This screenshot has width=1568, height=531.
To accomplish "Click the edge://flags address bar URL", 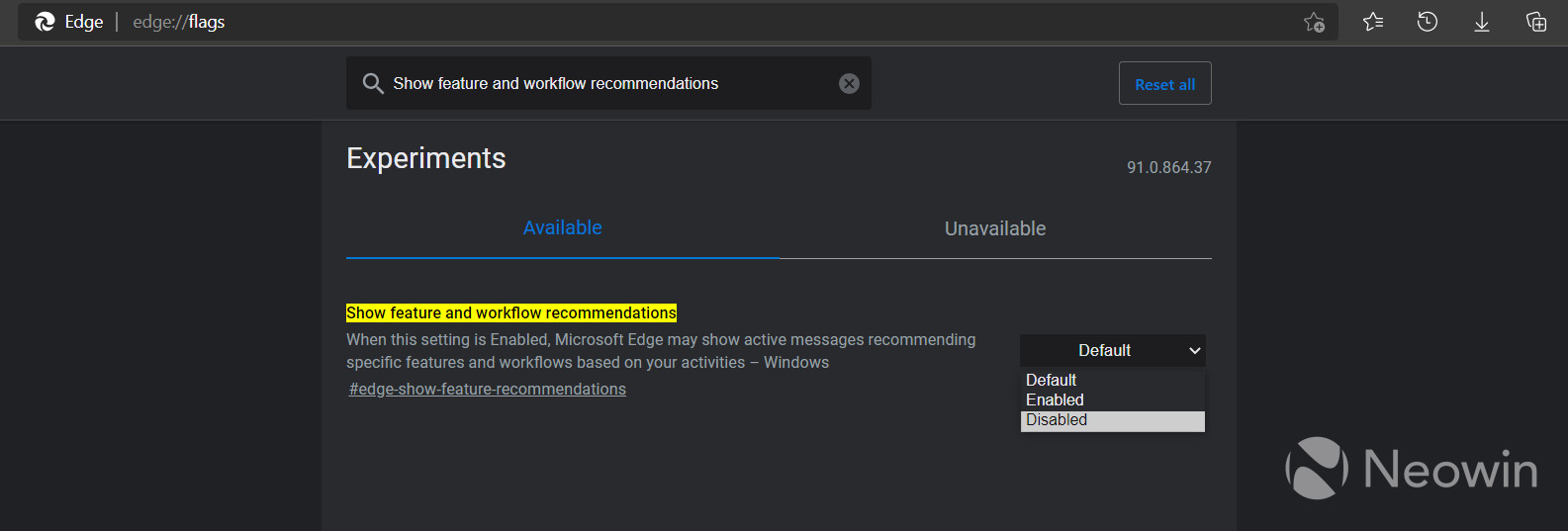I will click(179, 22).
